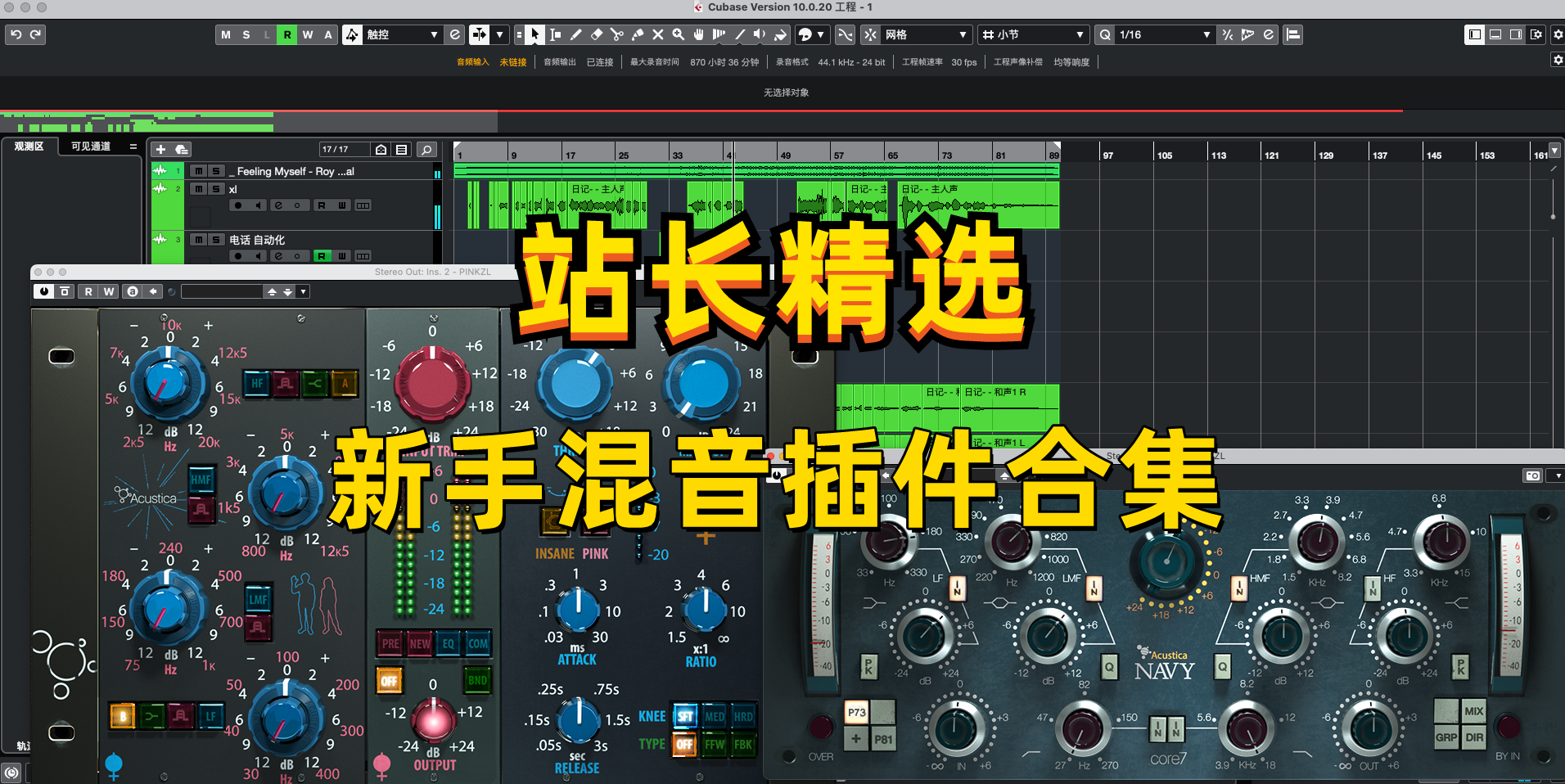Expand the ruler options arrow beside 161
The width and height of the screenshot is (1565, 784).
tap(1555, 151)
